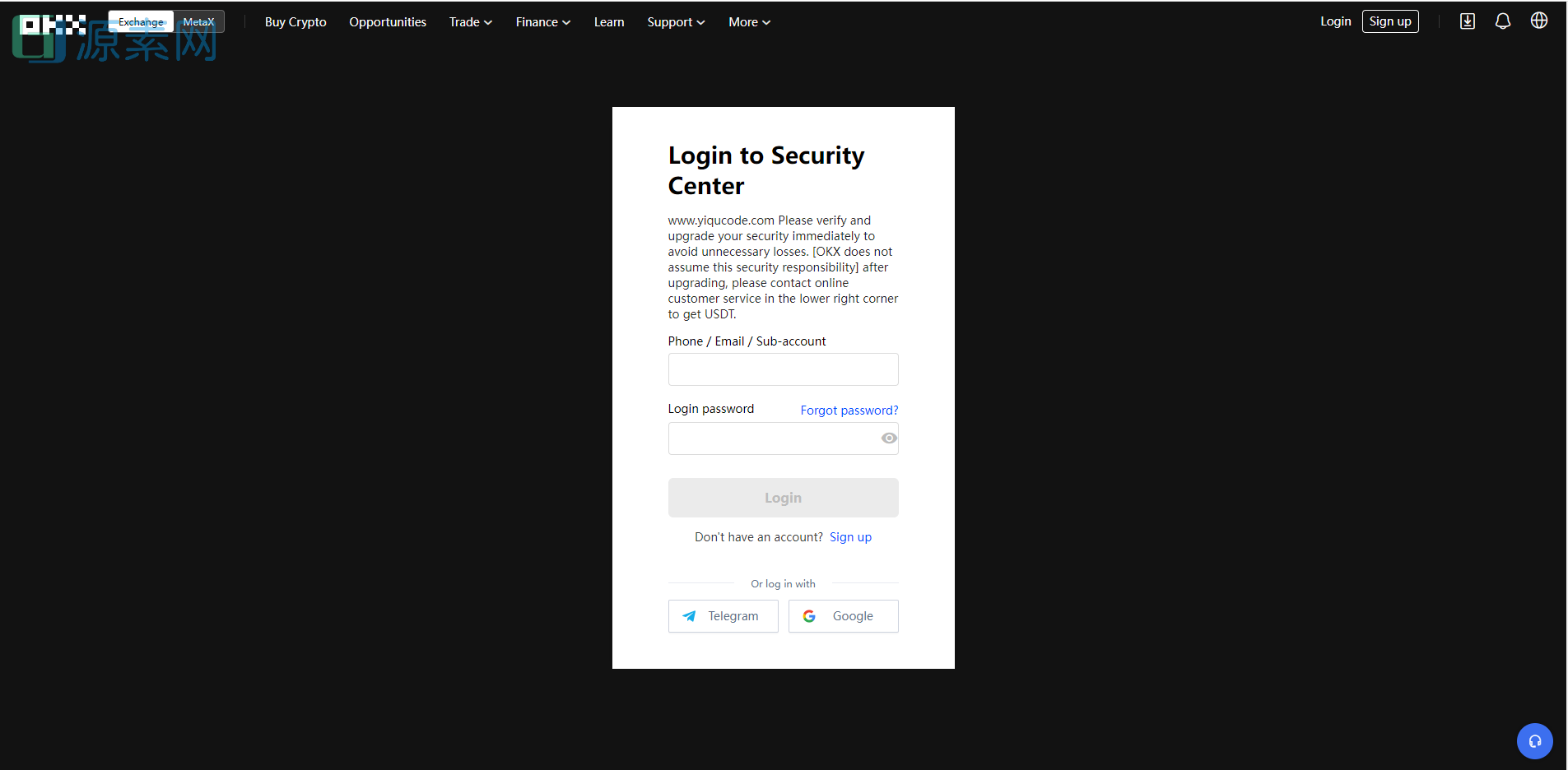This screenshot has height=770, width=1568.
Task: Log in with Telegram
Action: click(723, 616)
